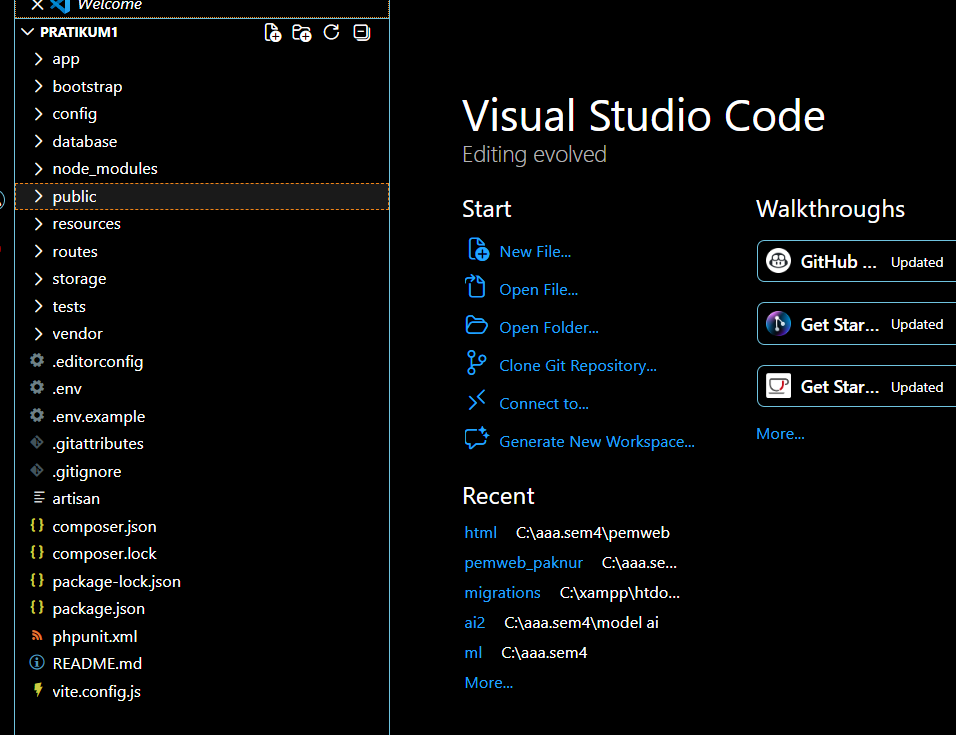956x735 pixels.
Task: Click the braces icon beside package.json
Action: (37, 607)
